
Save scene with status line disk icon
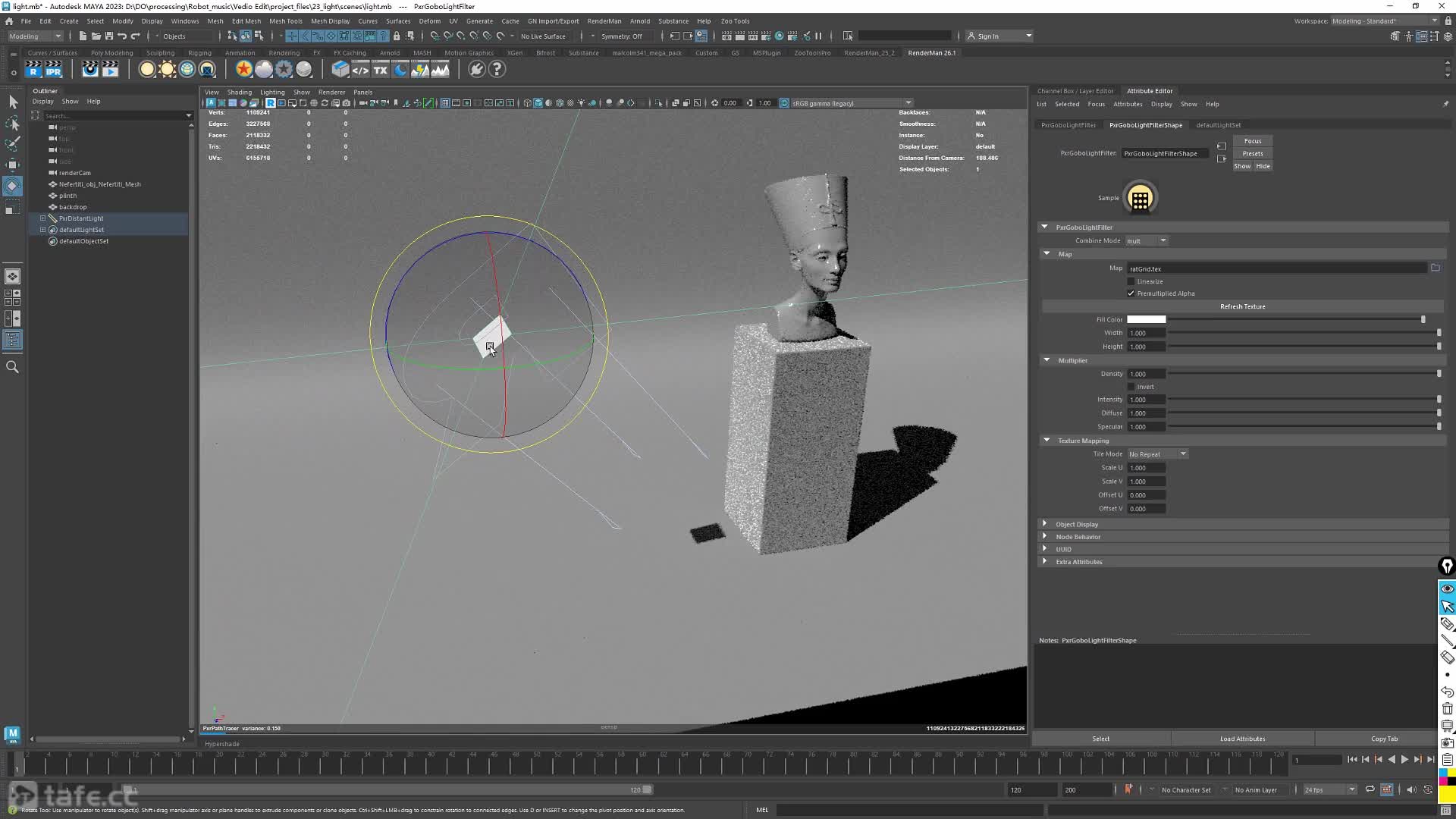[108, 36]
